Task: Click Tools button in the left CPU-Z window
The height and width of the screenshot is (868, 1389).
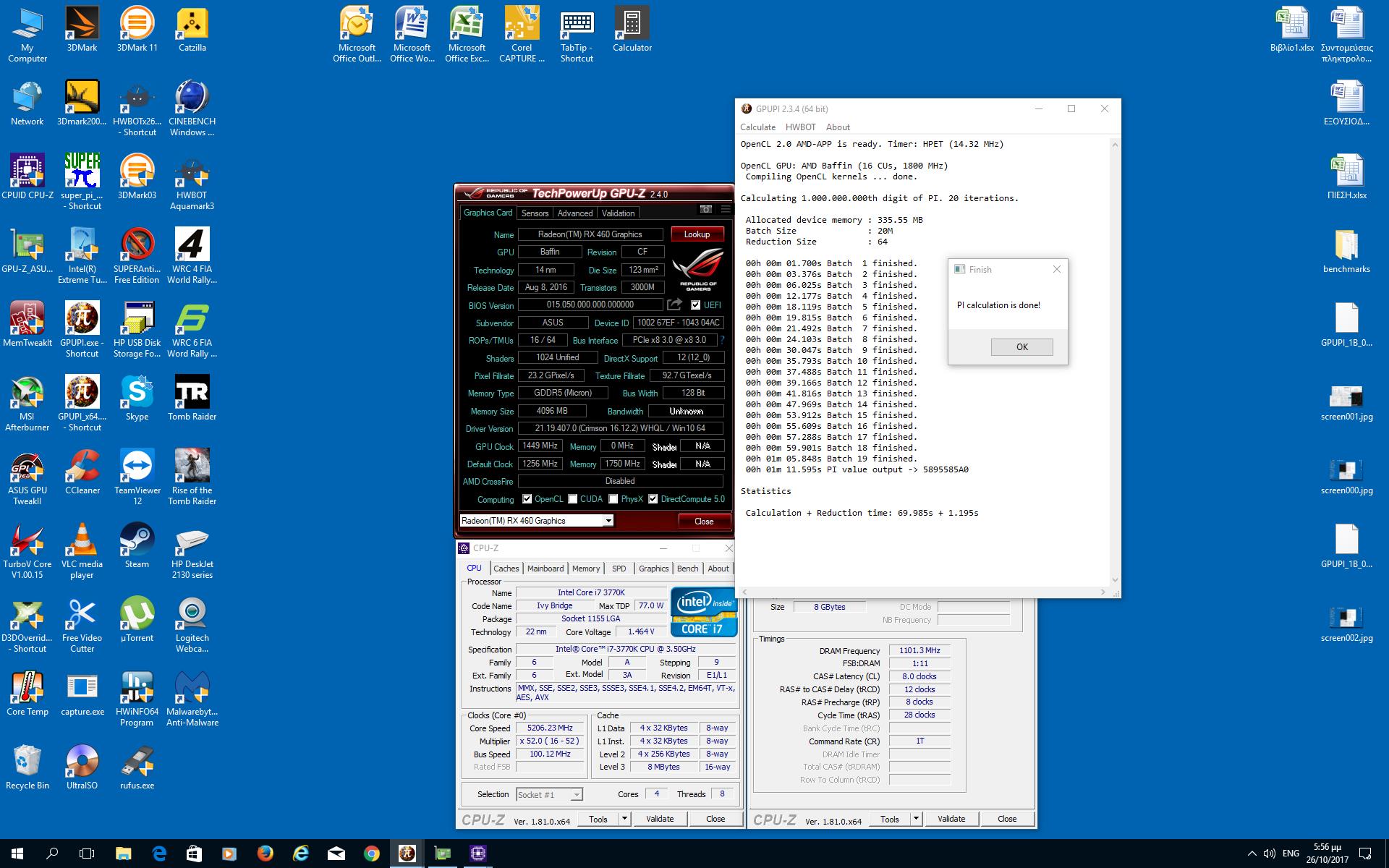Action: tap(598, 819)
